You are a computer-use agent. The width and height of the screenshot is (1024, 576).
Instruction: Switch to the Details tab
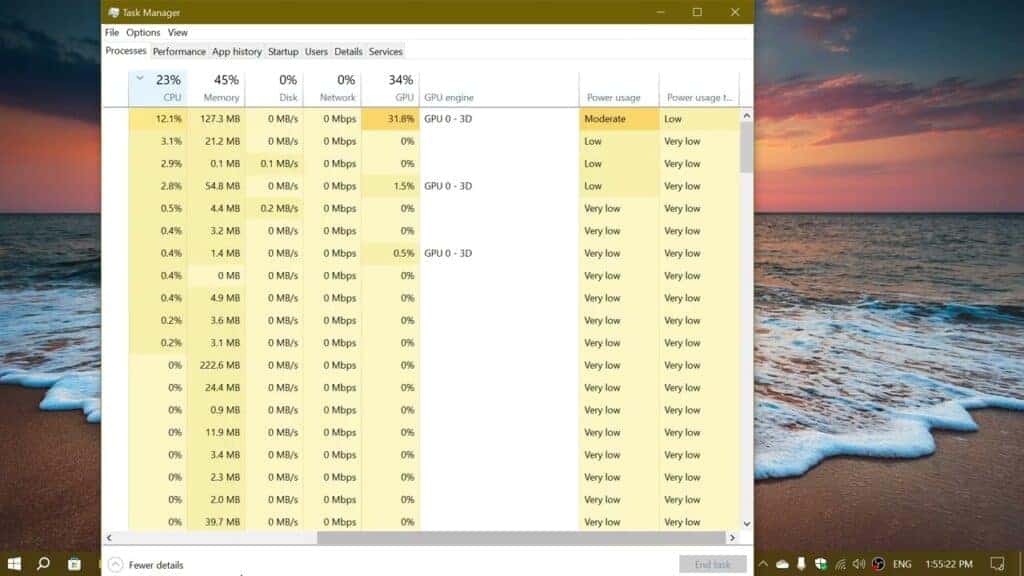click(x=348, y=52)
